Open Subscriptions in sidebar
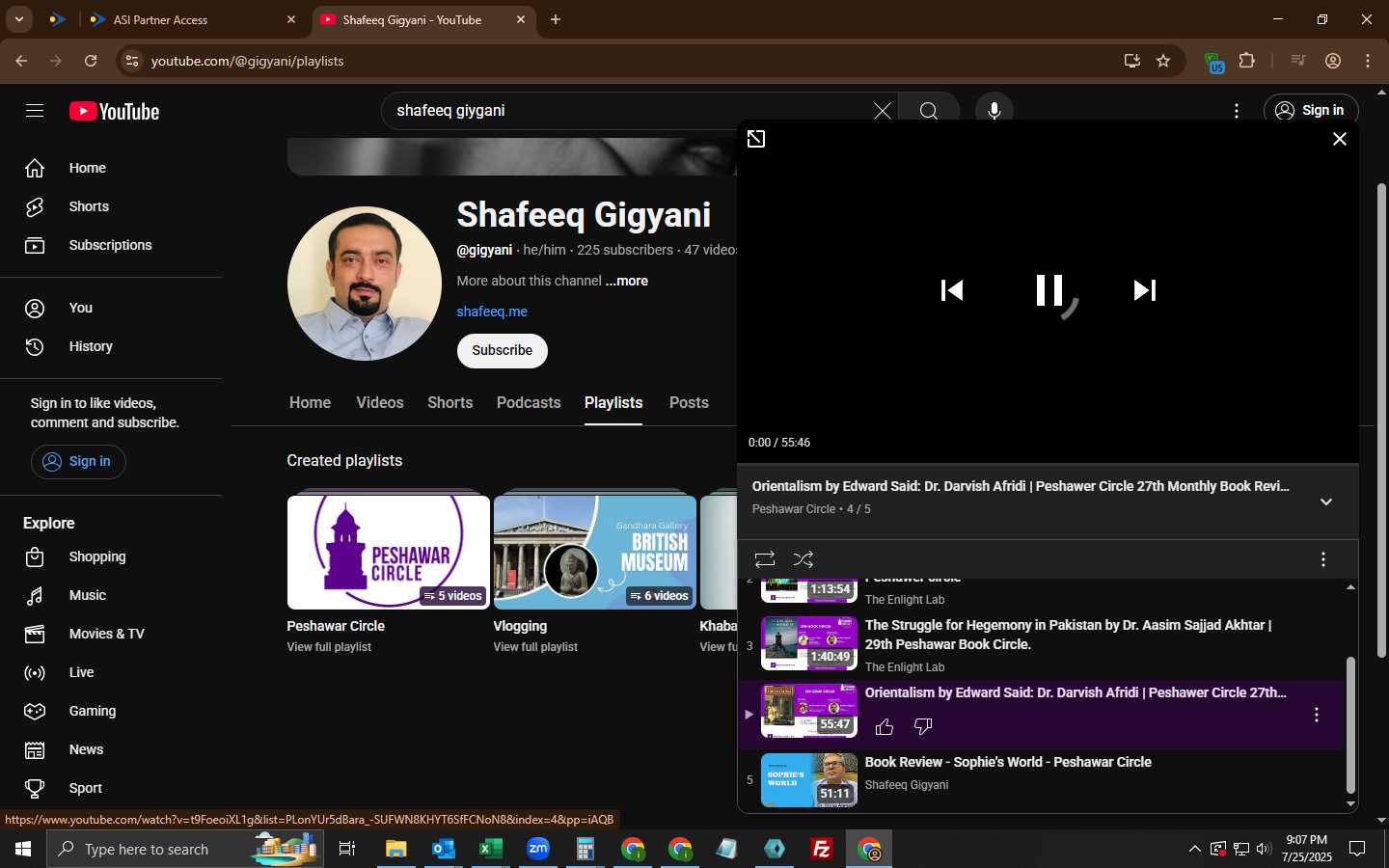The height and width of the screenshot is (868, 1389). tap(111, 245)
